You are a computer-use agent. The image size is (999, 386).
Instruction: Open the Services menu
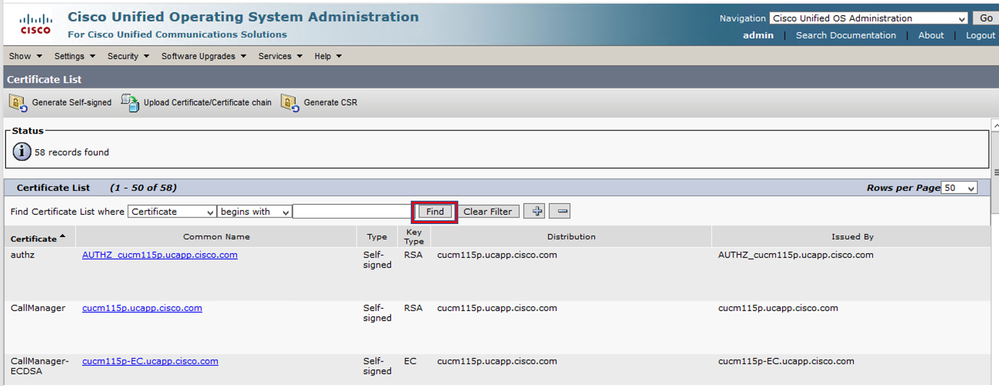(280, 56)
